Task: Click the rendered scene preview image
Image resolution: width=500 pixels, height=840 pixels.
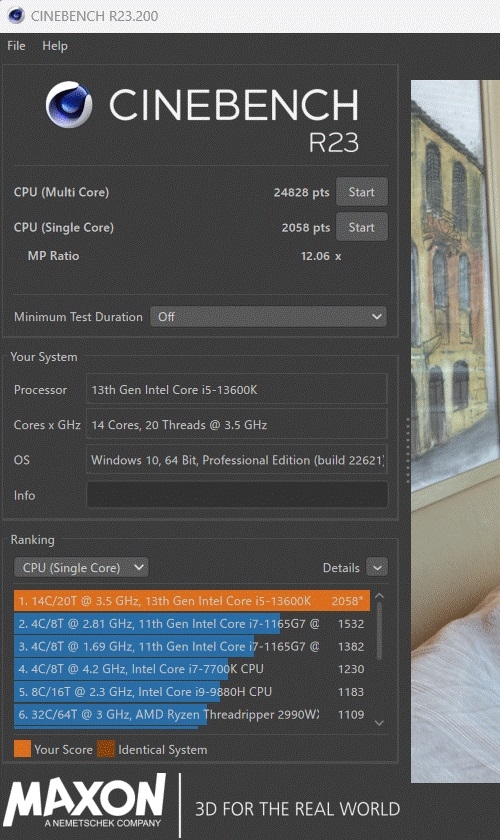Action: (455, 431)
